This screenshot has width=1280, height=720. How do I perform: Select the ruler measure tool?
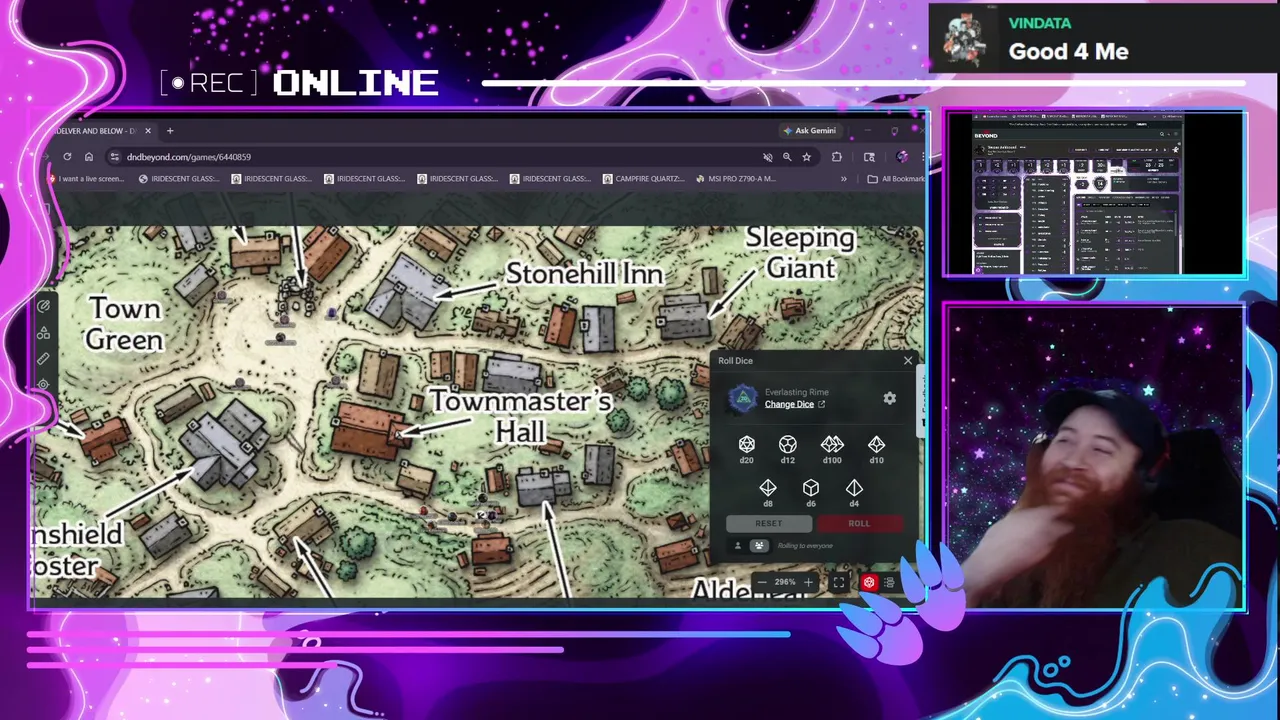[x=43, y=359]
